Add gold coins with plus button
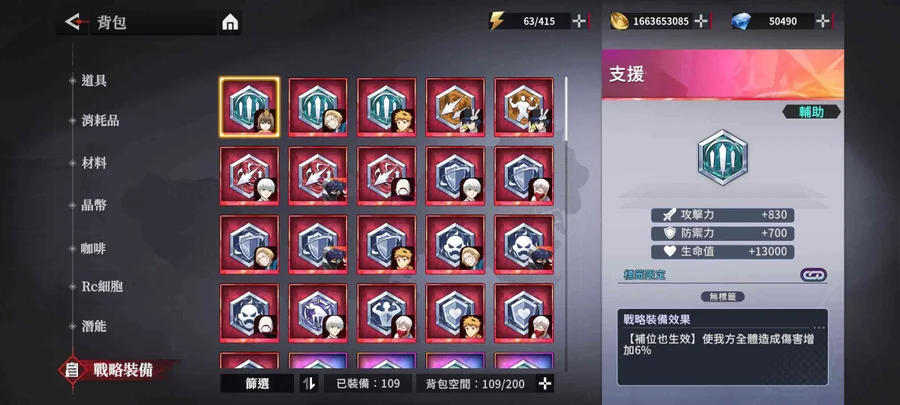The image size is (900, 405). [x=701, y=21]
